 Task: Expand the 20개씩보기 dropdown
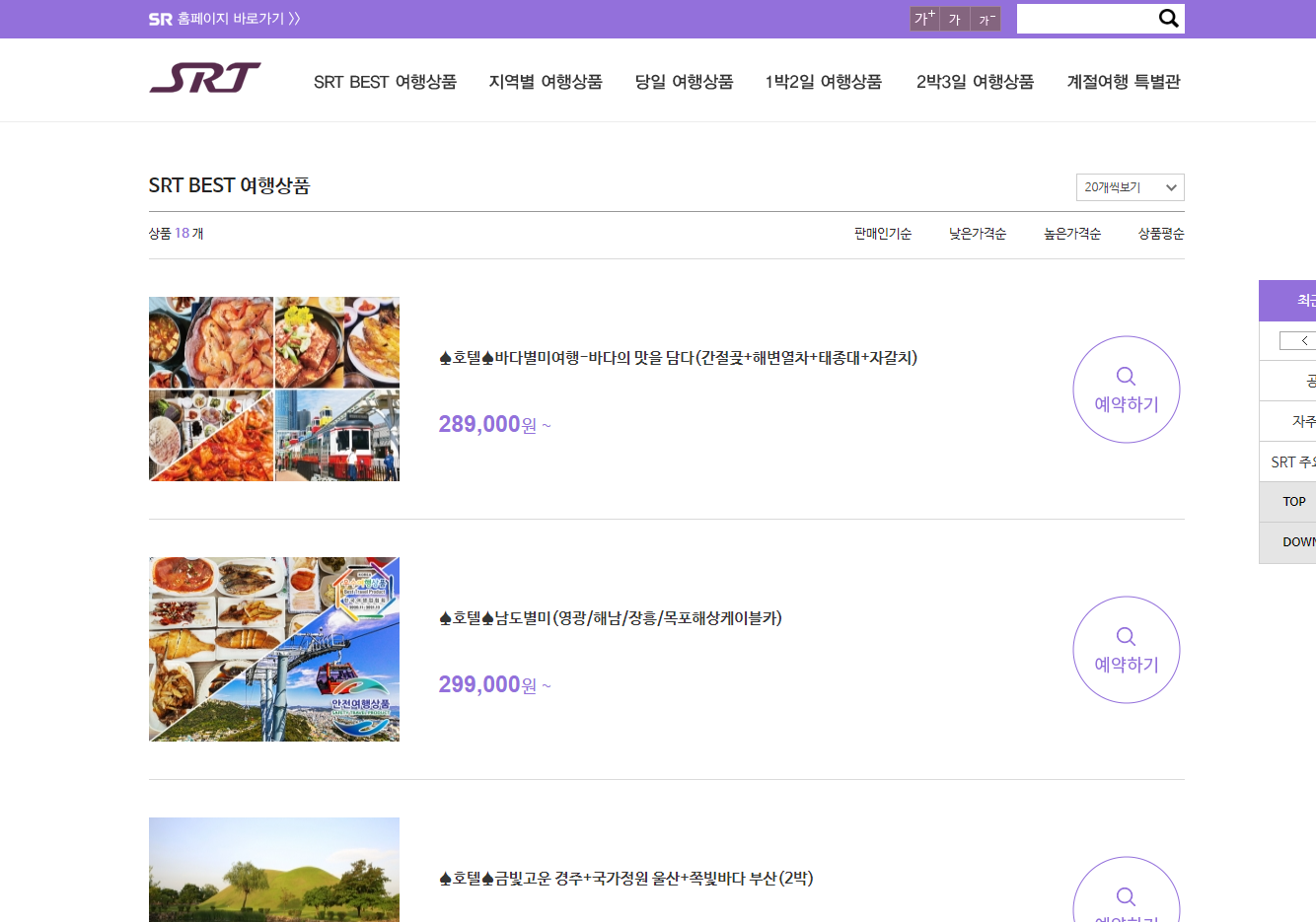tap(1131, 187)
